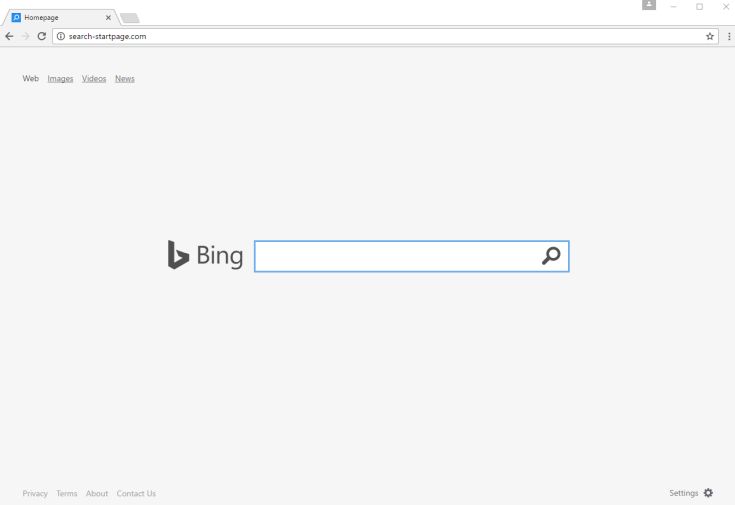
Task: Switch to the Videos search tab
Action: point(94,79)
